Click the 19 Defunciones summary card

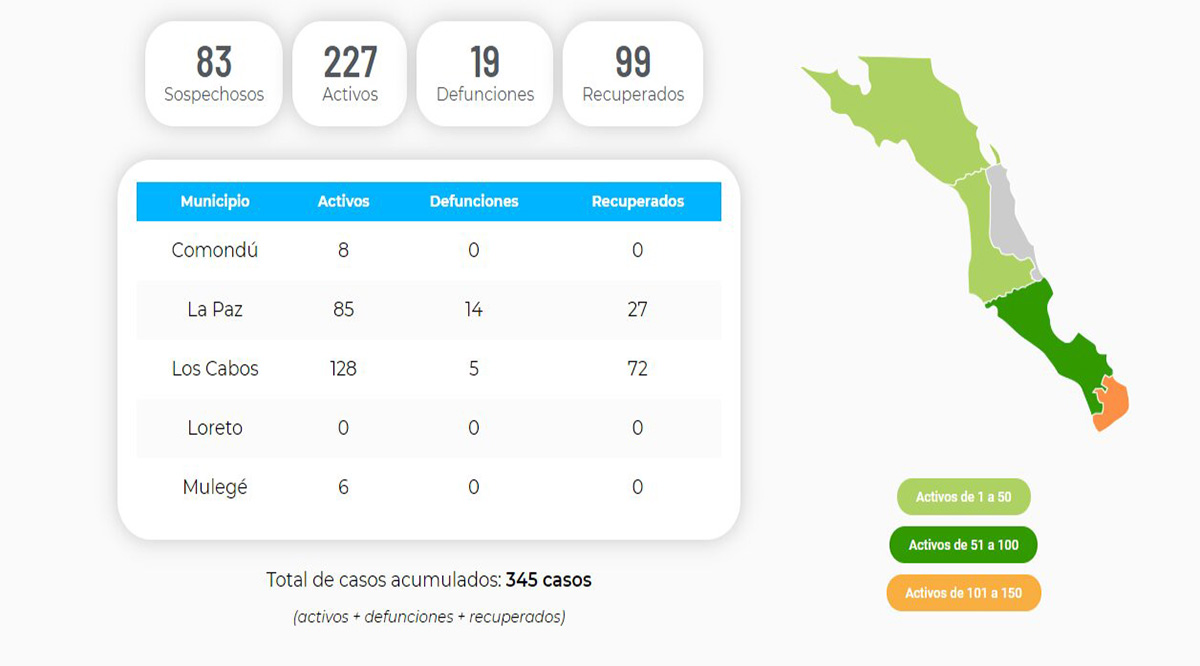[485, 74]
